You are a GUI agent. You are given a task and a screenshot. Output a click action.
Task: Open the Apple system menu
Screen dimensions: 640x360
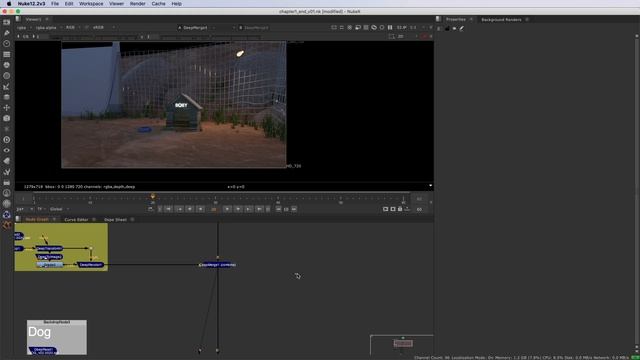click(x=9, y=4)
